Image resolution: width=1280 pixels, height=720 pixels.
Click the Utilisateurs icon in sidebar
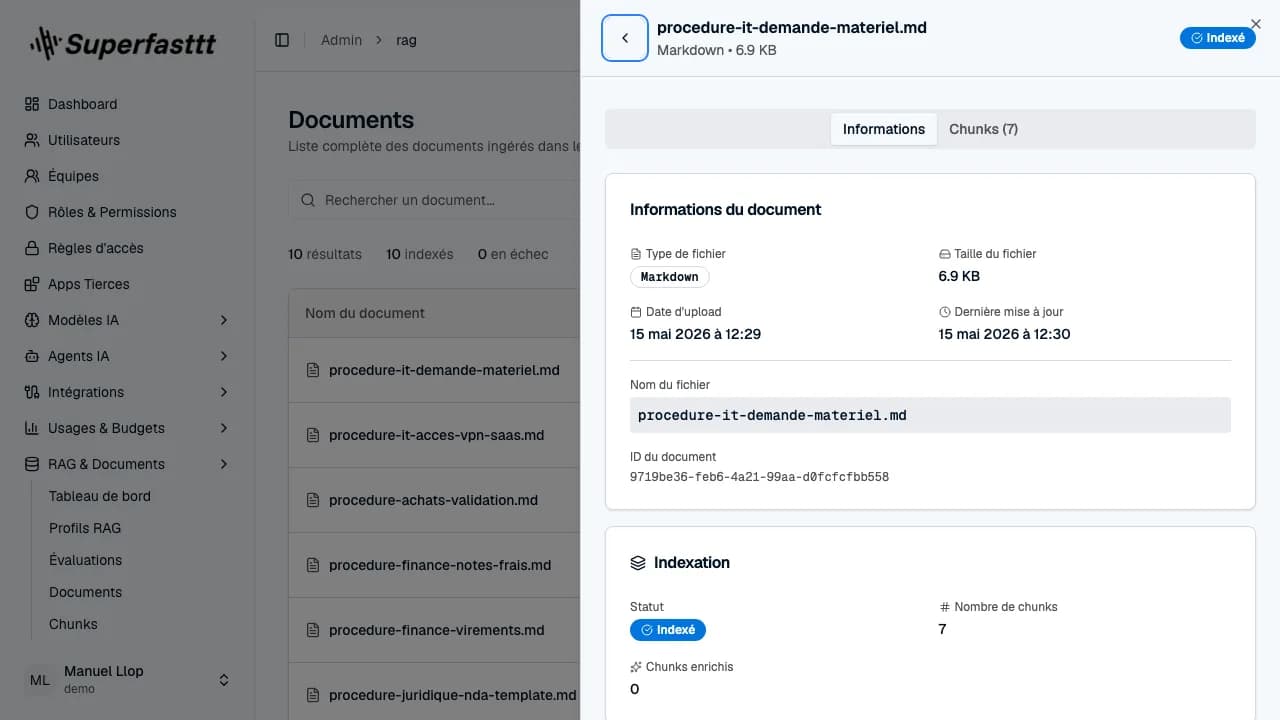[x=31, y=140]
